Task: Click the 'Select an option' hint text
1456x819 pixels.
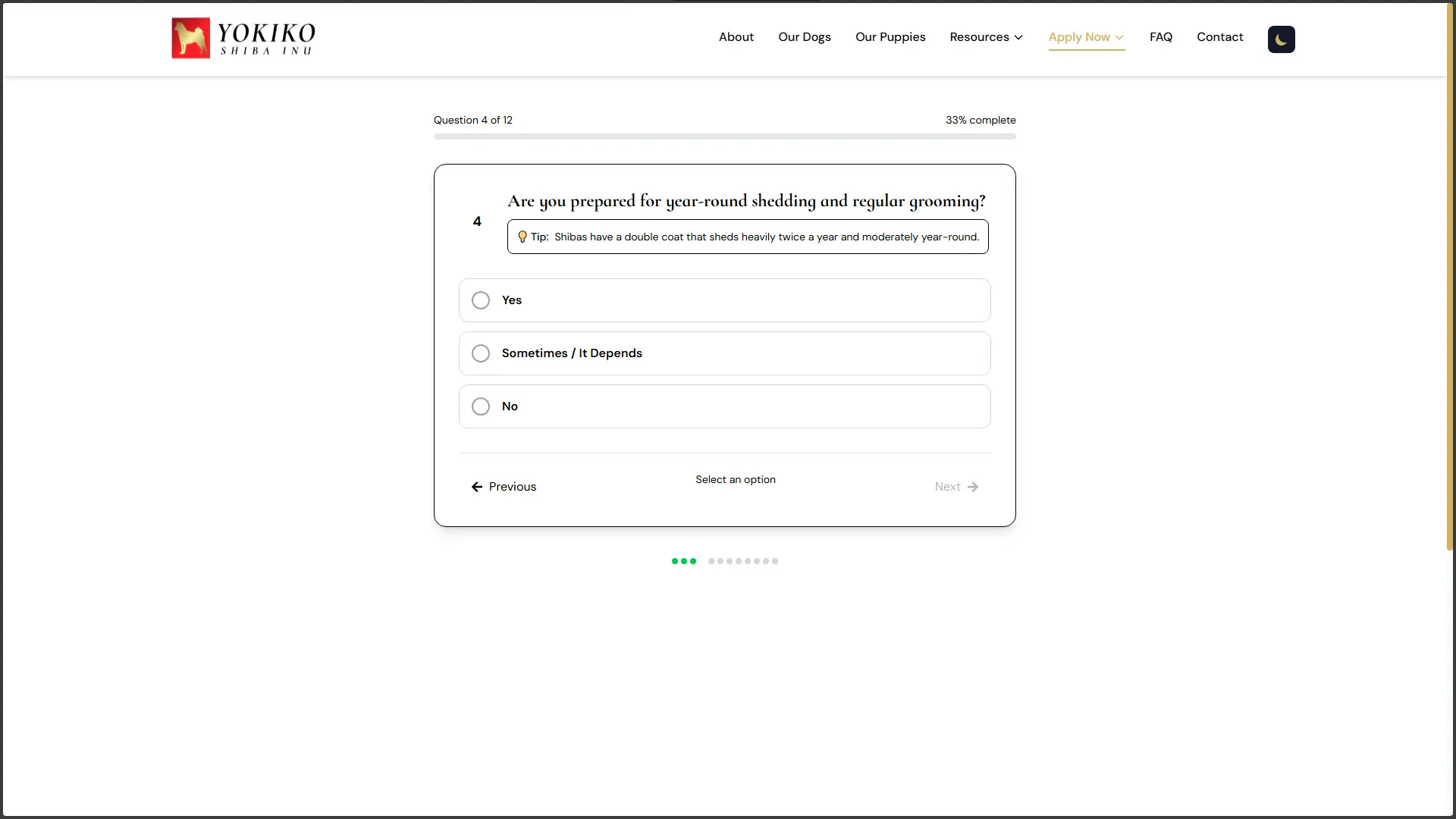Action: pyautogui.click(x=736, y=479)
